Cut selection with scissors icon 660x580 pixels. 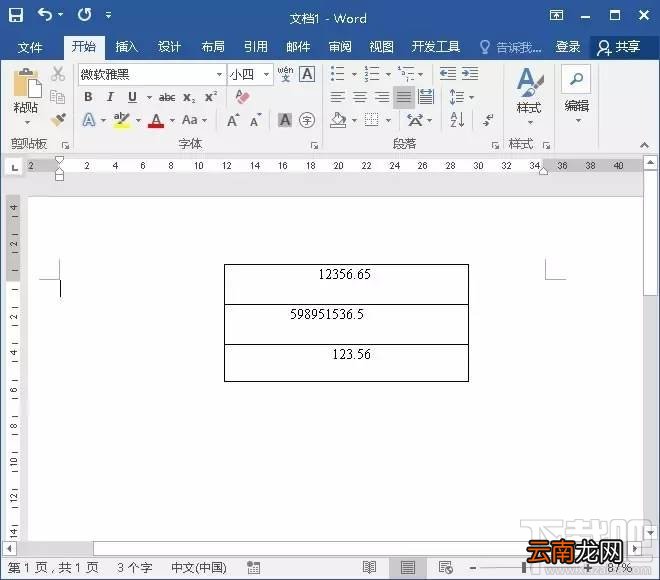click(58, 74)
